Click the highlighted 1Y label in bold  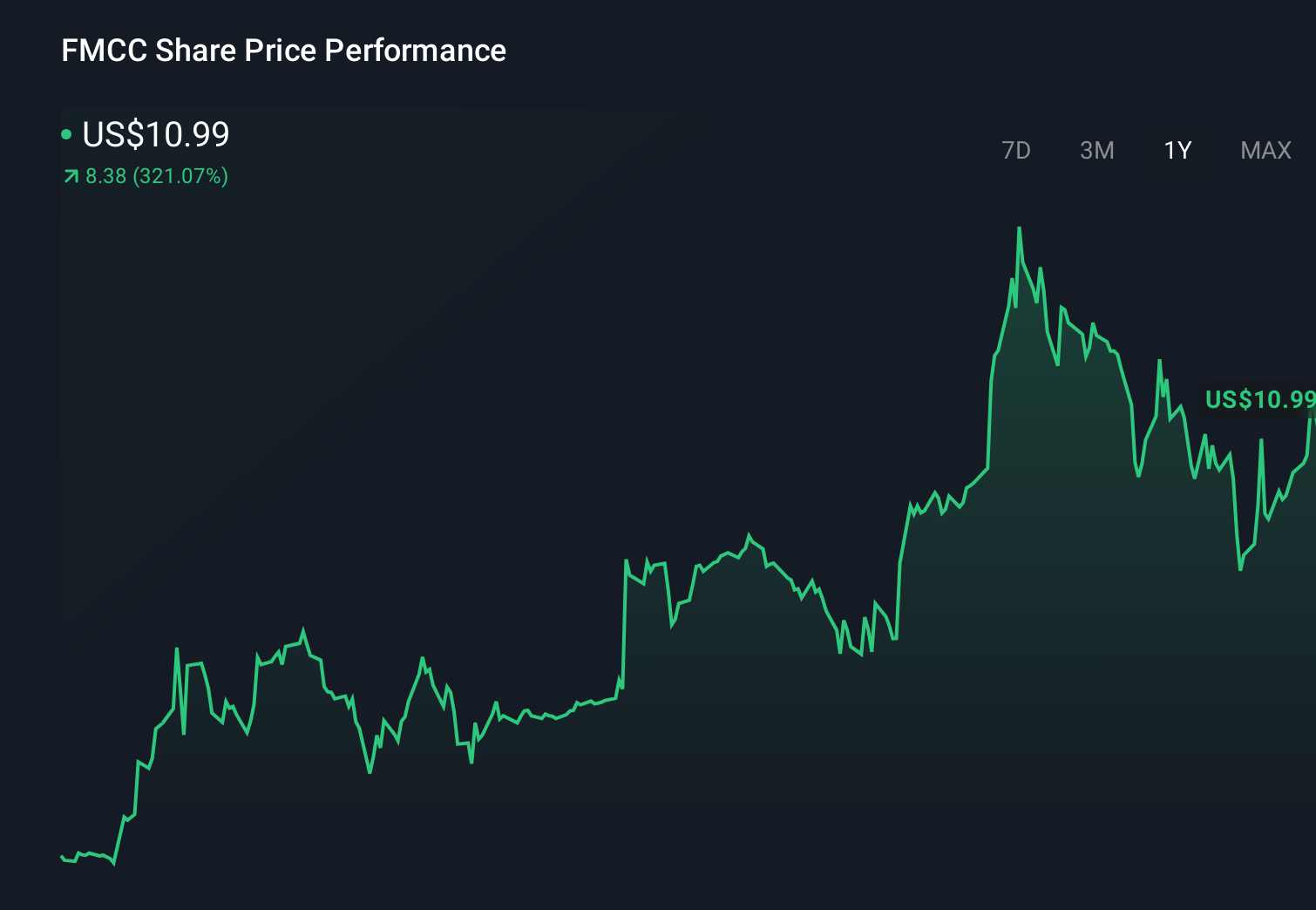coord(1177,150)
